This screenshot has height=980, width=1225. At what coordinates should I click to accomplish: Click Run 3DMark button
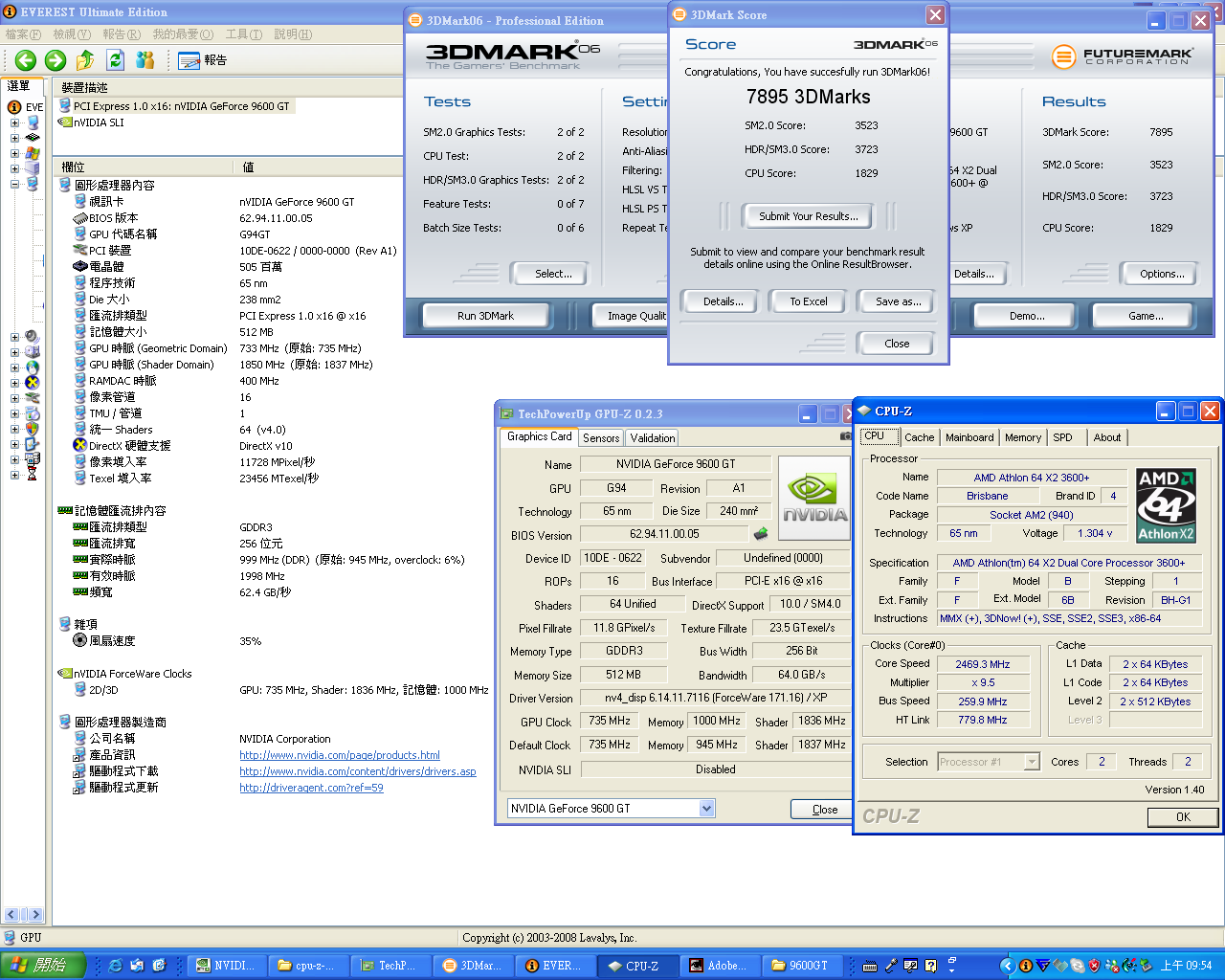(485, 316)
